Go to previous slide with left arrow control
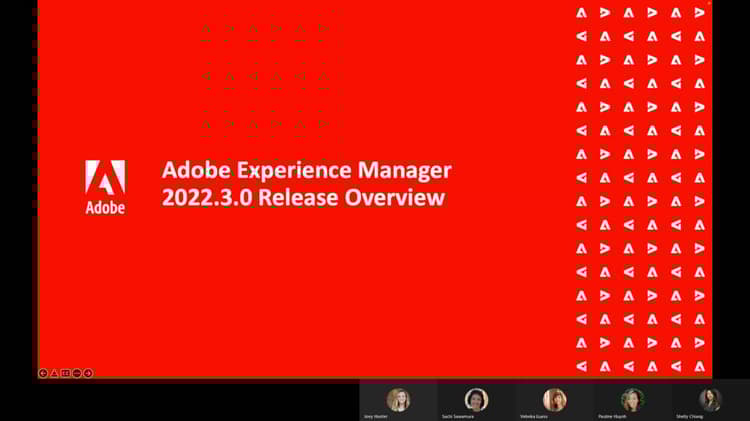750x421 pixels. pyautogui.click(x=43, y=373)
